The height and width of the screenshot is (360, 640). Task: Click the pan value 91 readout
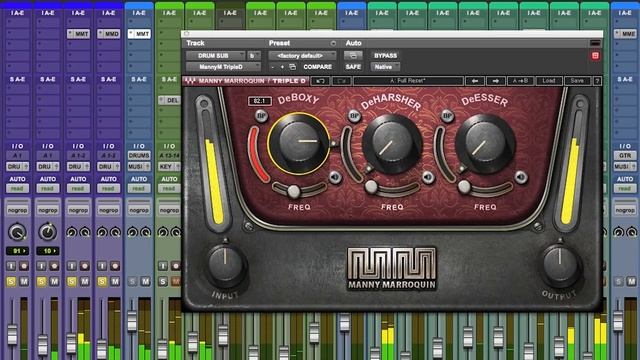(x=17, y=251)
